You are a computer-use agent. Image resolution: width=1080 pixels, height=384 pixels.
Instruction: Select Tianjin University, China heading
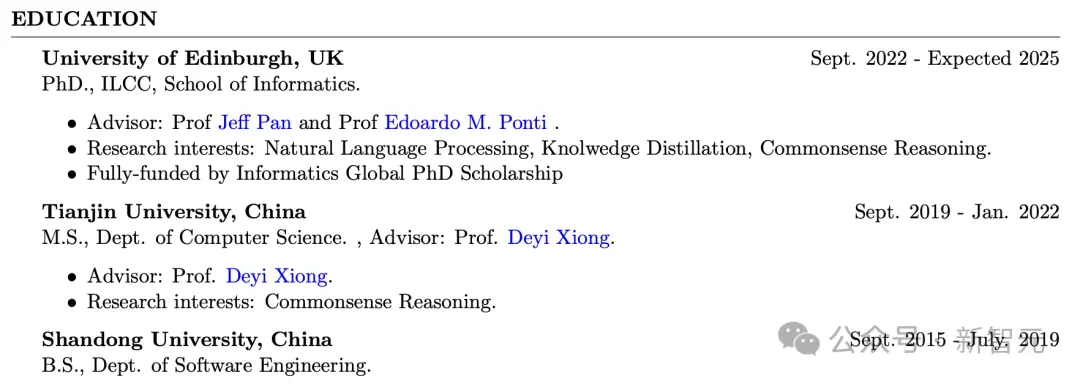[174, 212]
